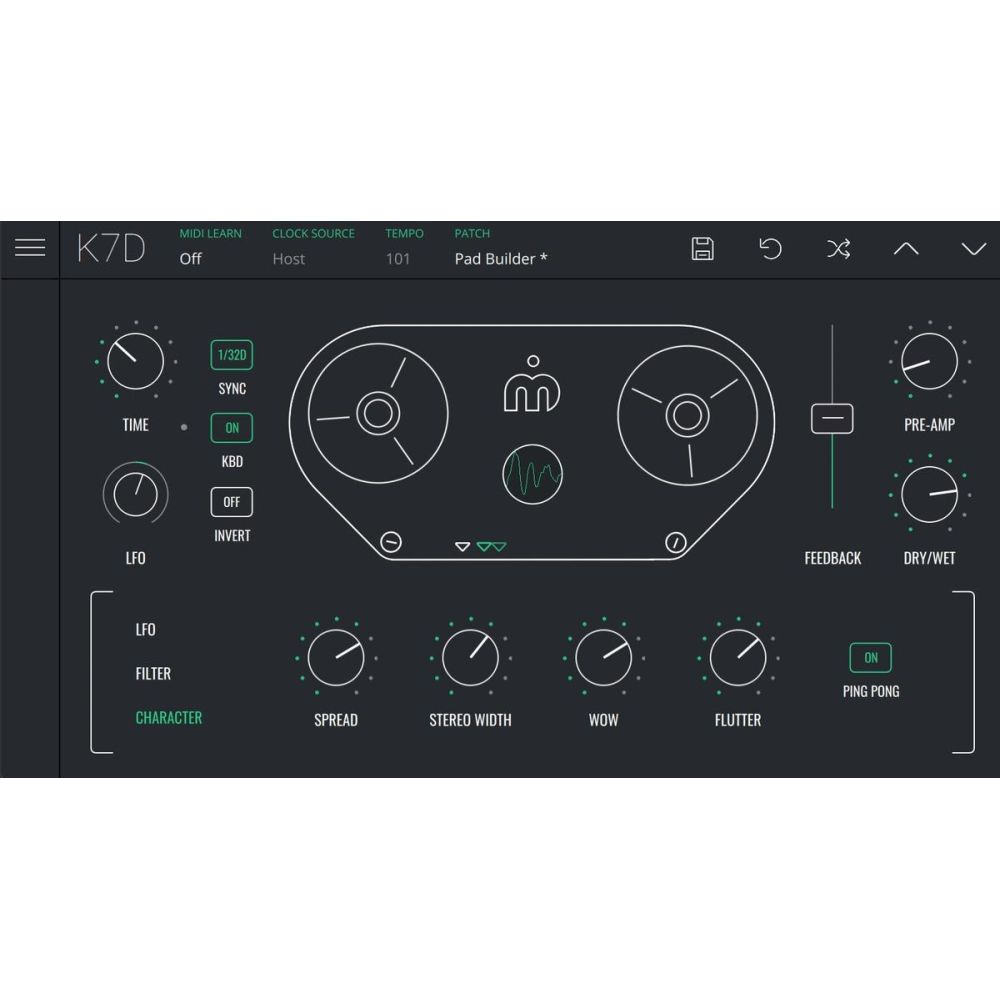Go to previous patch with up chevron

(x=906, y=248)
